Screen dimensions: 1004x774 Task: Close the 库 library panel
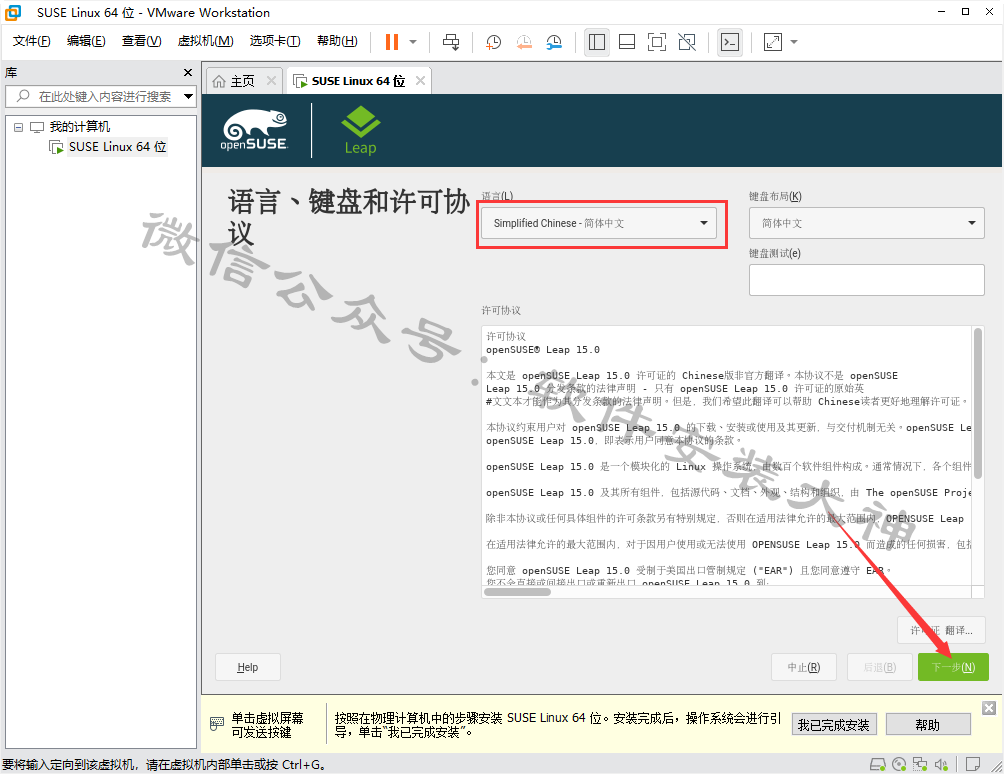[x=188, y=72]
